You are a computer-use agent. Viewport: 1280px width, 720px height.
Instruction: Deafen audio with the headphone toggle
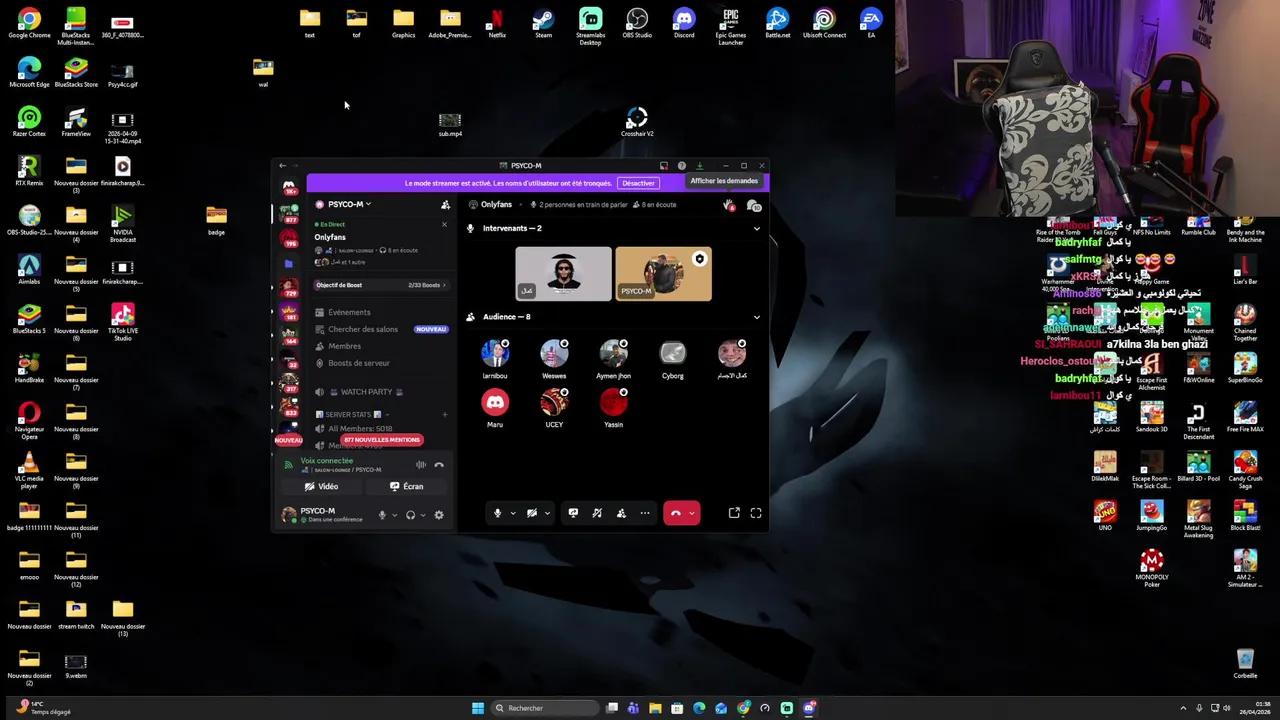click(410, 514)
